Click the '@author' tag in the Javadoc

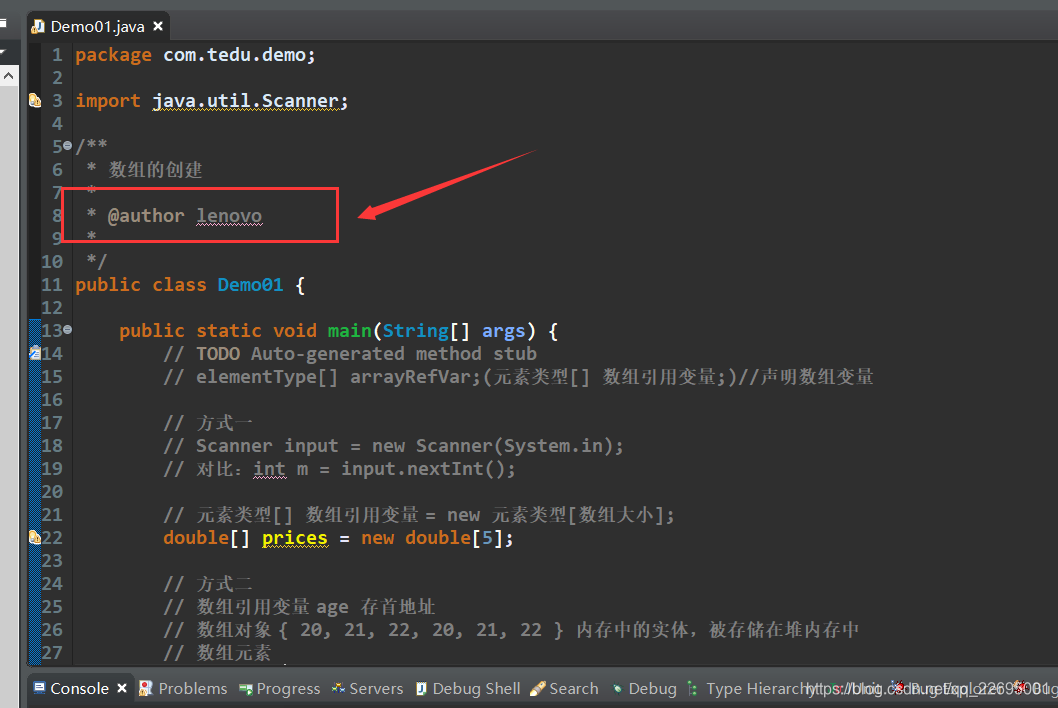click(x=146, y=215)
